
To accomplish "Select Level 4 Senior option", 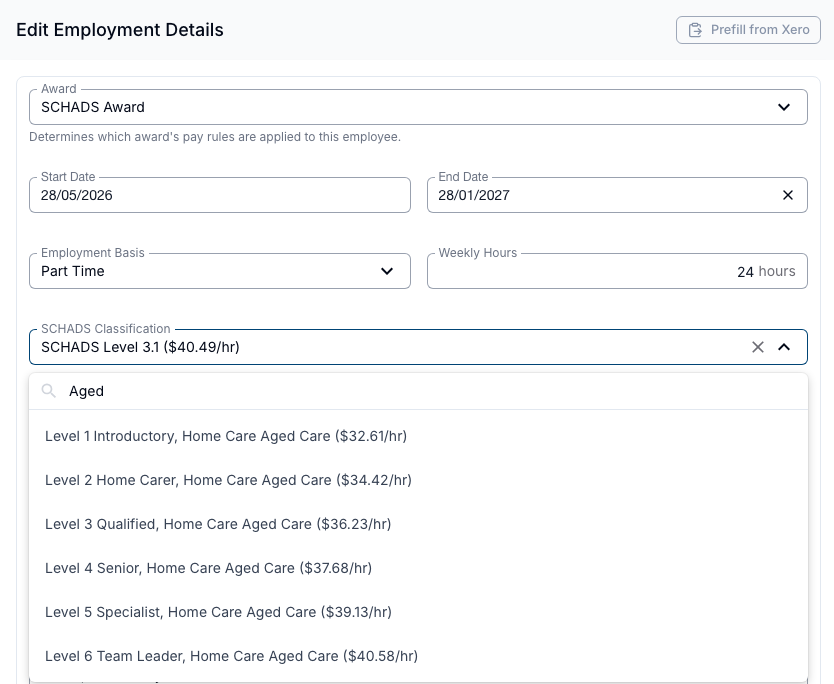I will point(418,568).
